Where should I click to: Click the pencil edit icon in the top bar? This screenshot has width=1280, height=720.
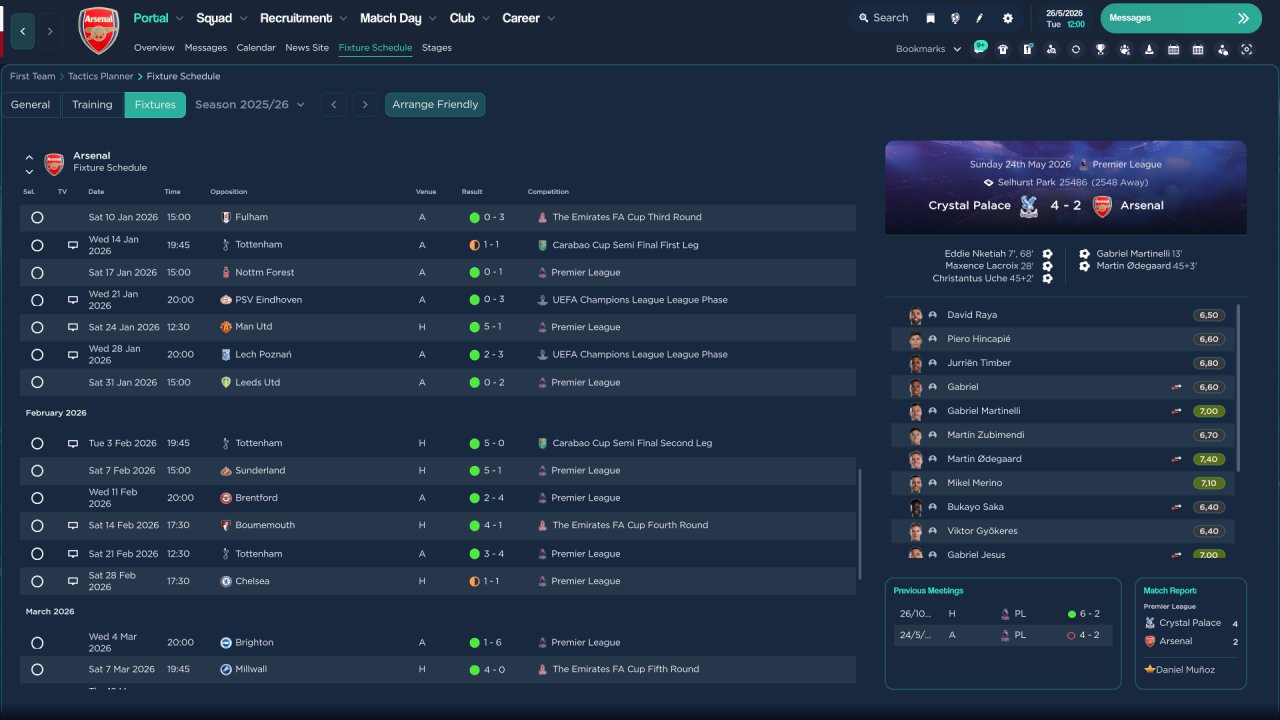tap(980, 18)
